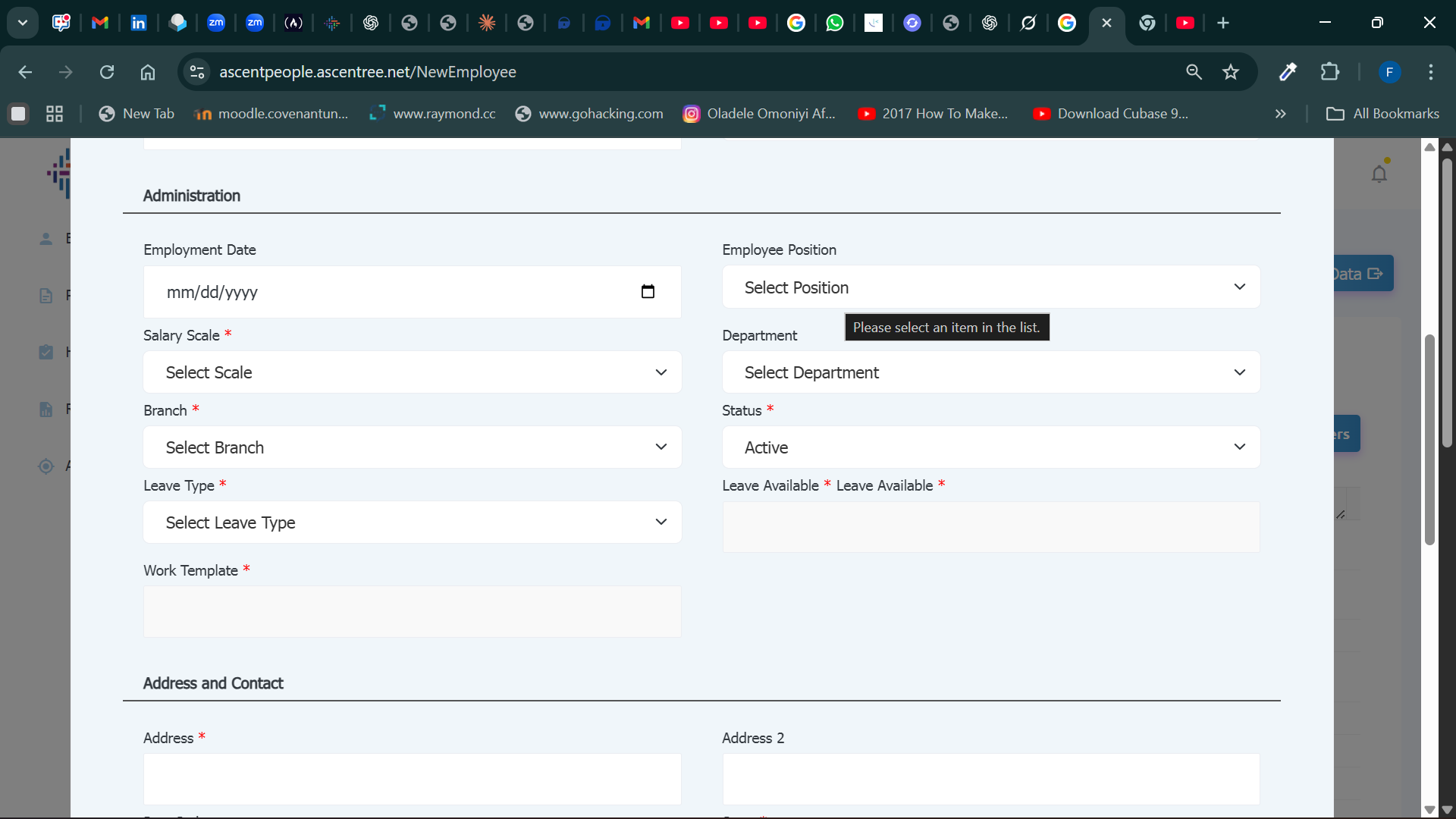The image size is (1456, 819).
Task: Open the All Bookmarks folder
Action: [1382, 114]
